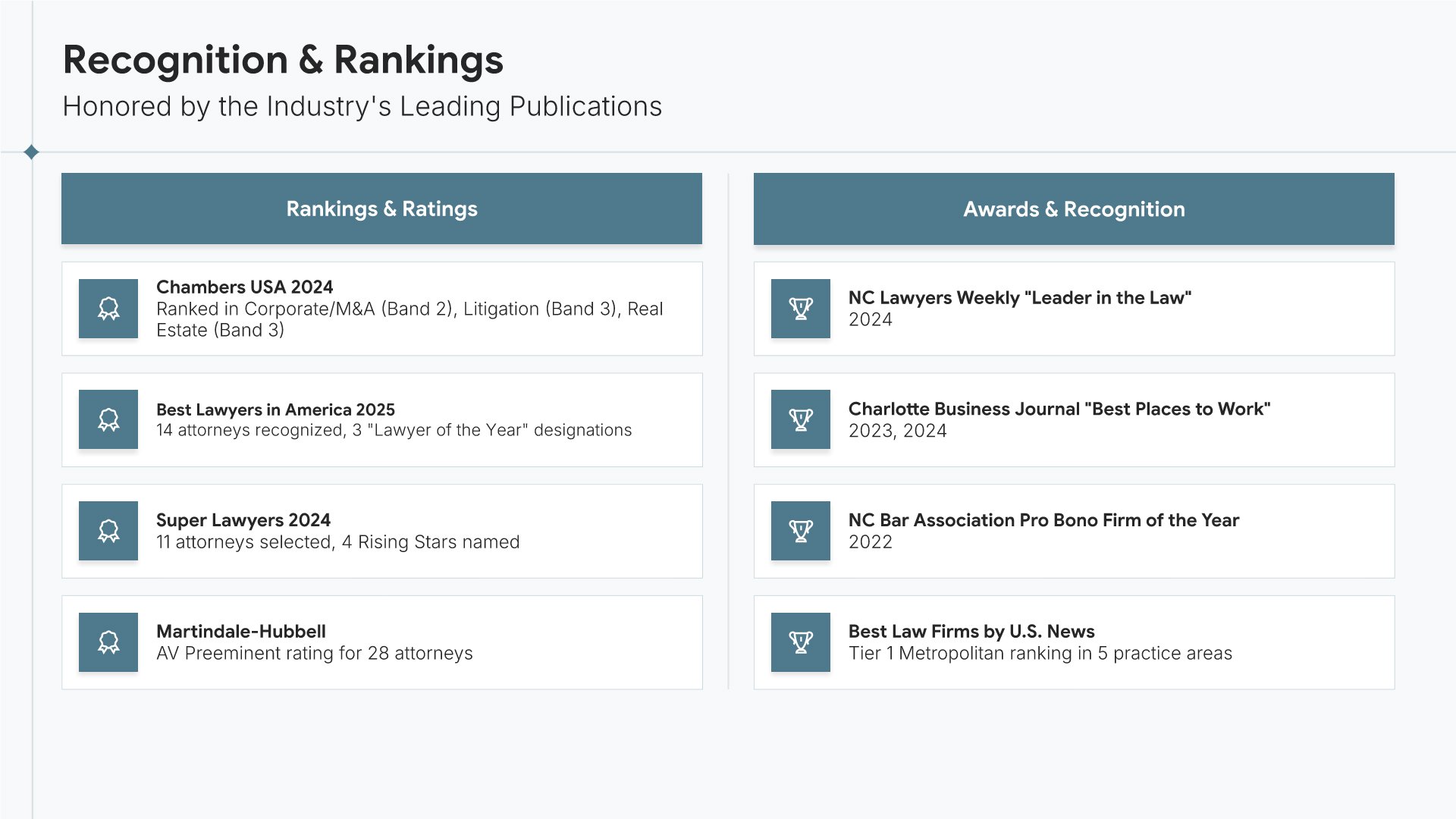Click the trophy icon next to Best Law Firms

coord(801,642)
